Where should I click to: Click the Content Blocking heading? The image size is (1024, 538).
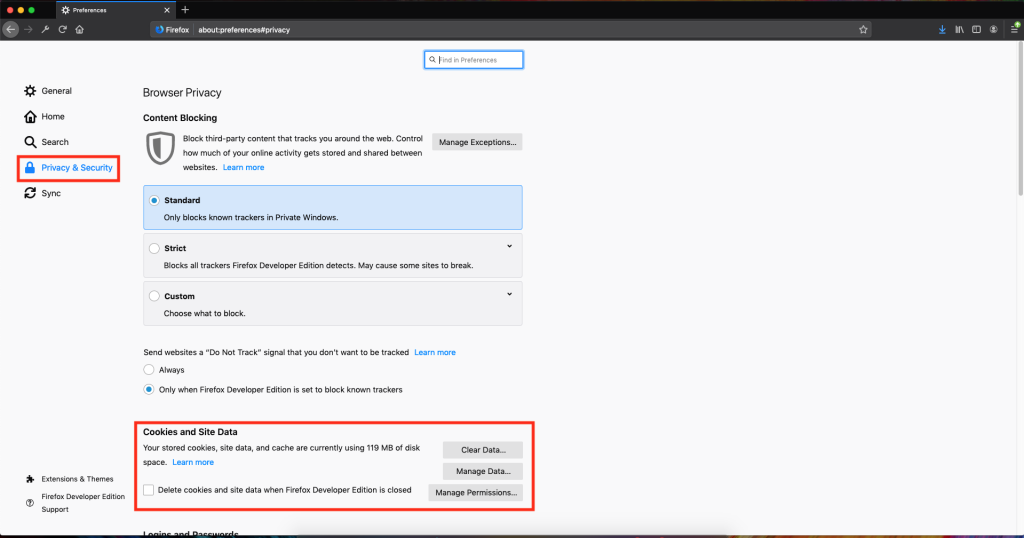(180, 118)
